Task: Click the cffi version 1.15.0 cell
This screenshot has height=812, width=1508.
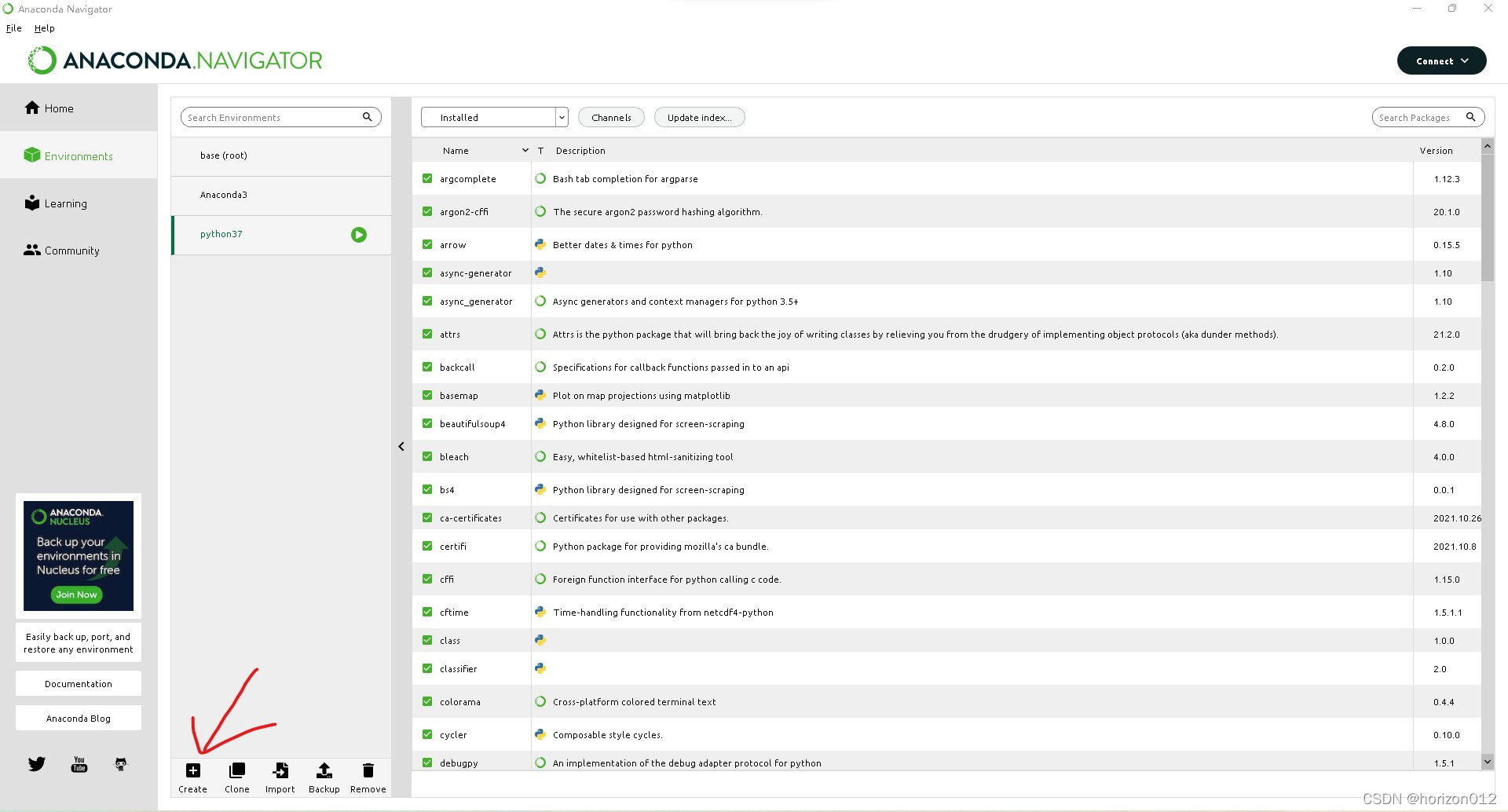Action: pyautogui.click(x=1446, y=579)
